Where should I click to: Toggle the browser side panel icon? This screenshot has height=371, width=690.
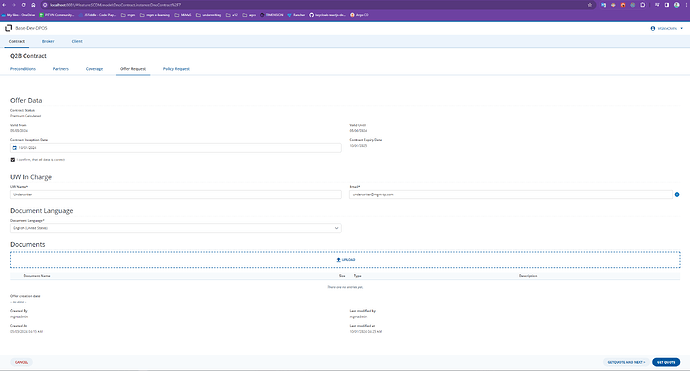[x=667, y=5]
